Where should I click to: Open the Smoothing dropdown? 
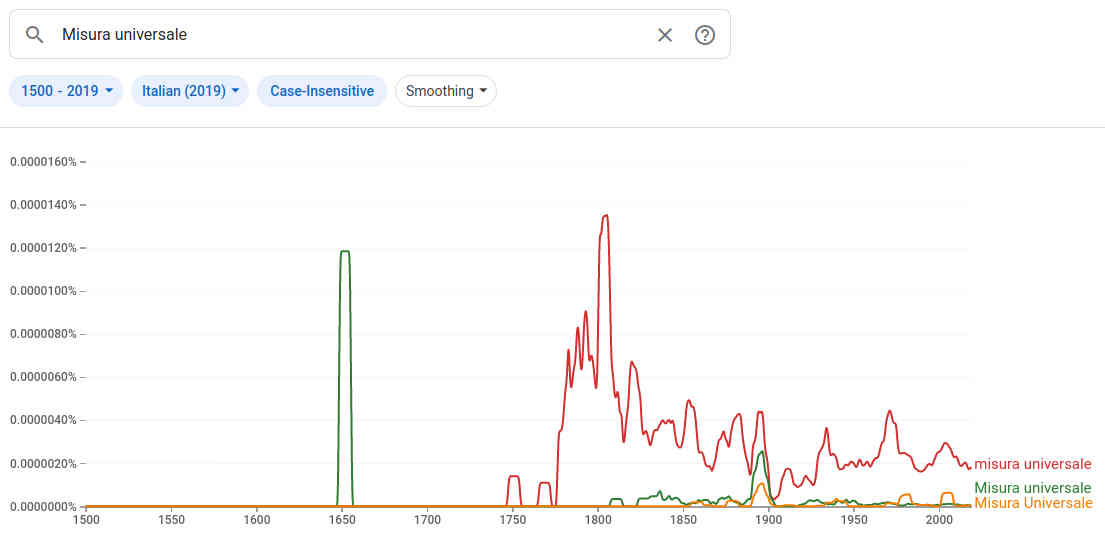tap(446, 91)
